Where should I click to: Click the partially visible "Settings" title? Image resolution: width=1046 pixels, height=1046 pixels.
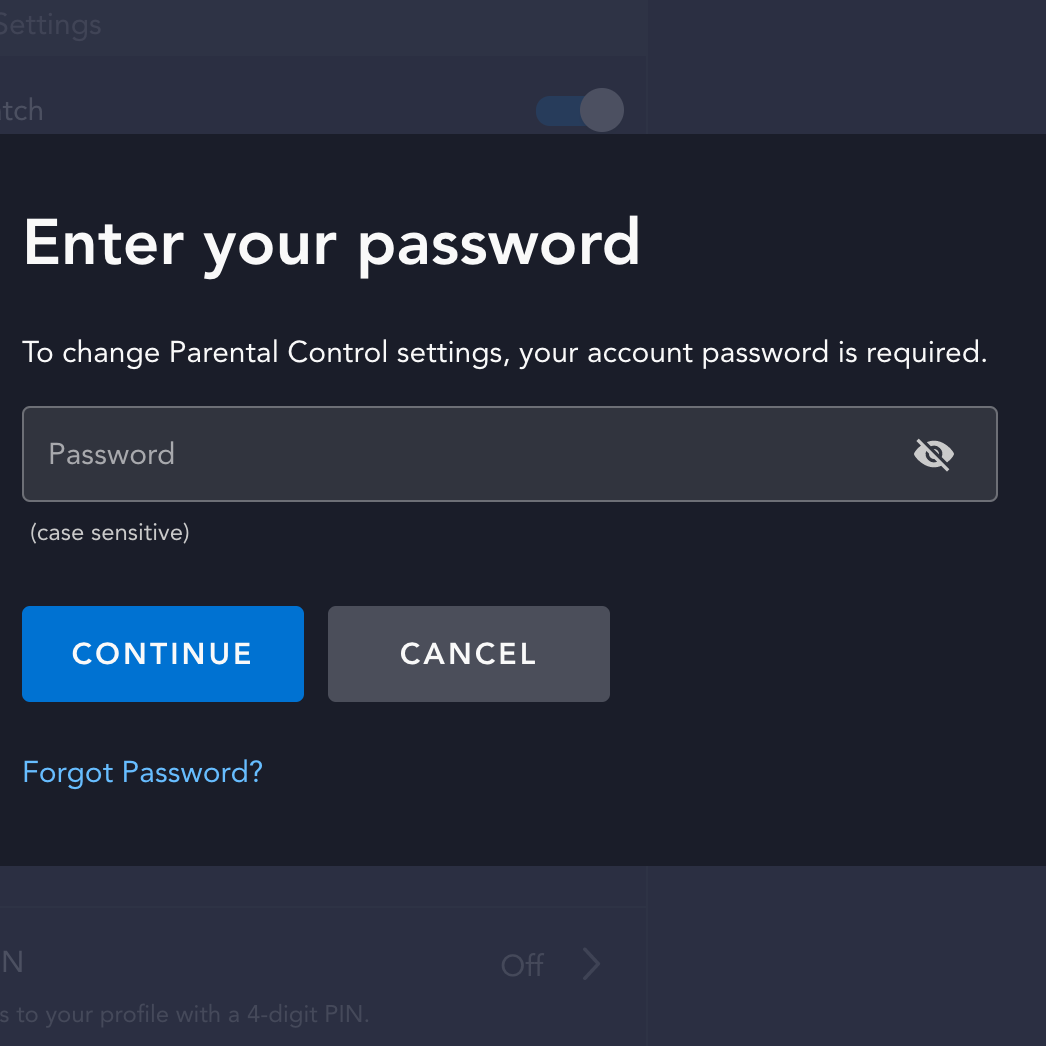(50, 24)
